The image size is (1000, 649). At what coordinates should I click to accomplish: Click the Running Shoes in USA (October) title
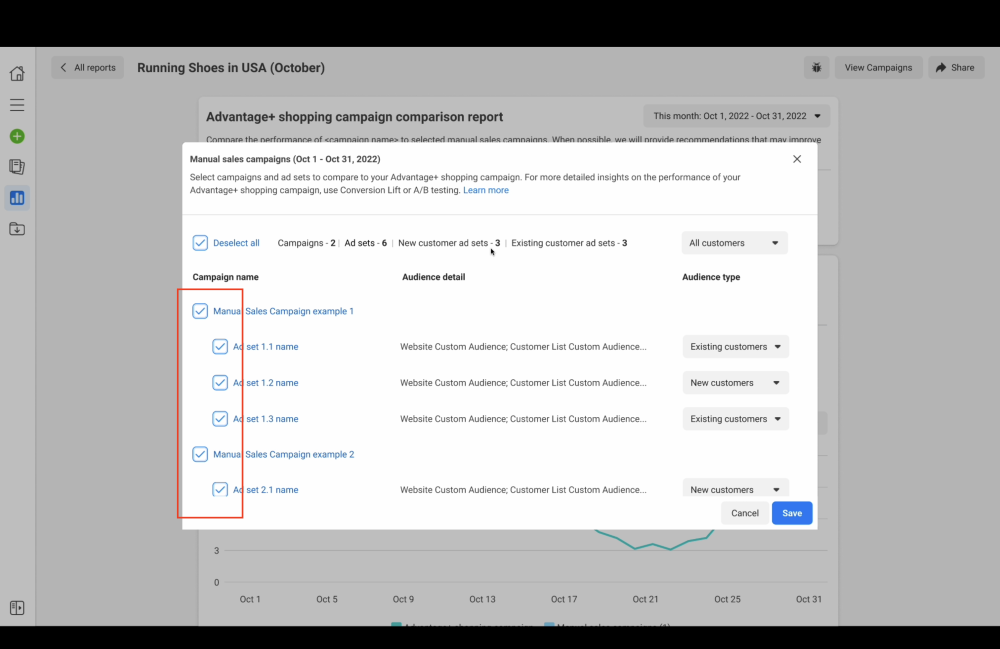[231, 68]
